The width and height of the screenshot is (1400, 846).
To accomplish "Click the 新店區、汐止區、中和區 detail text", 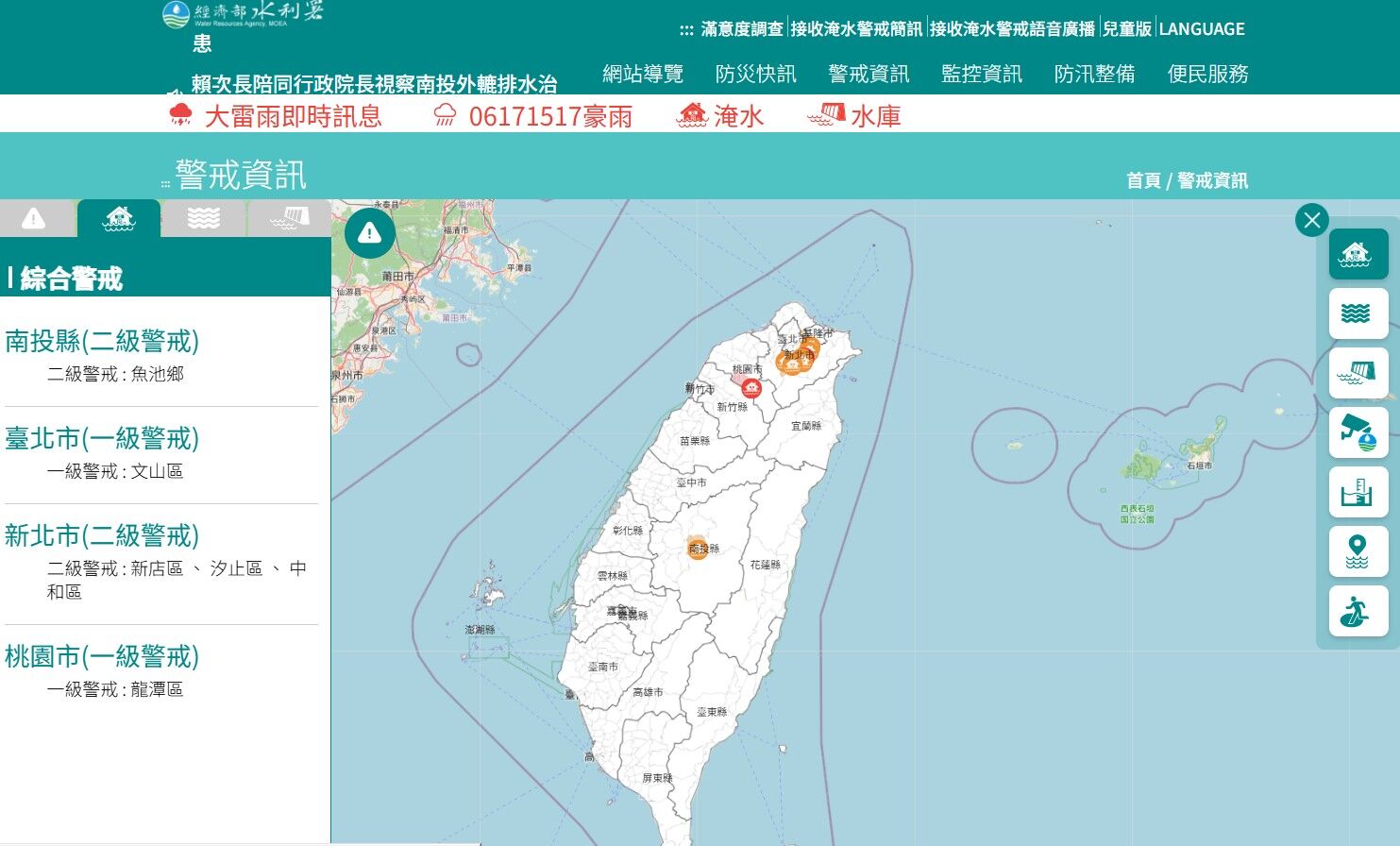I will tap(177, 580).
